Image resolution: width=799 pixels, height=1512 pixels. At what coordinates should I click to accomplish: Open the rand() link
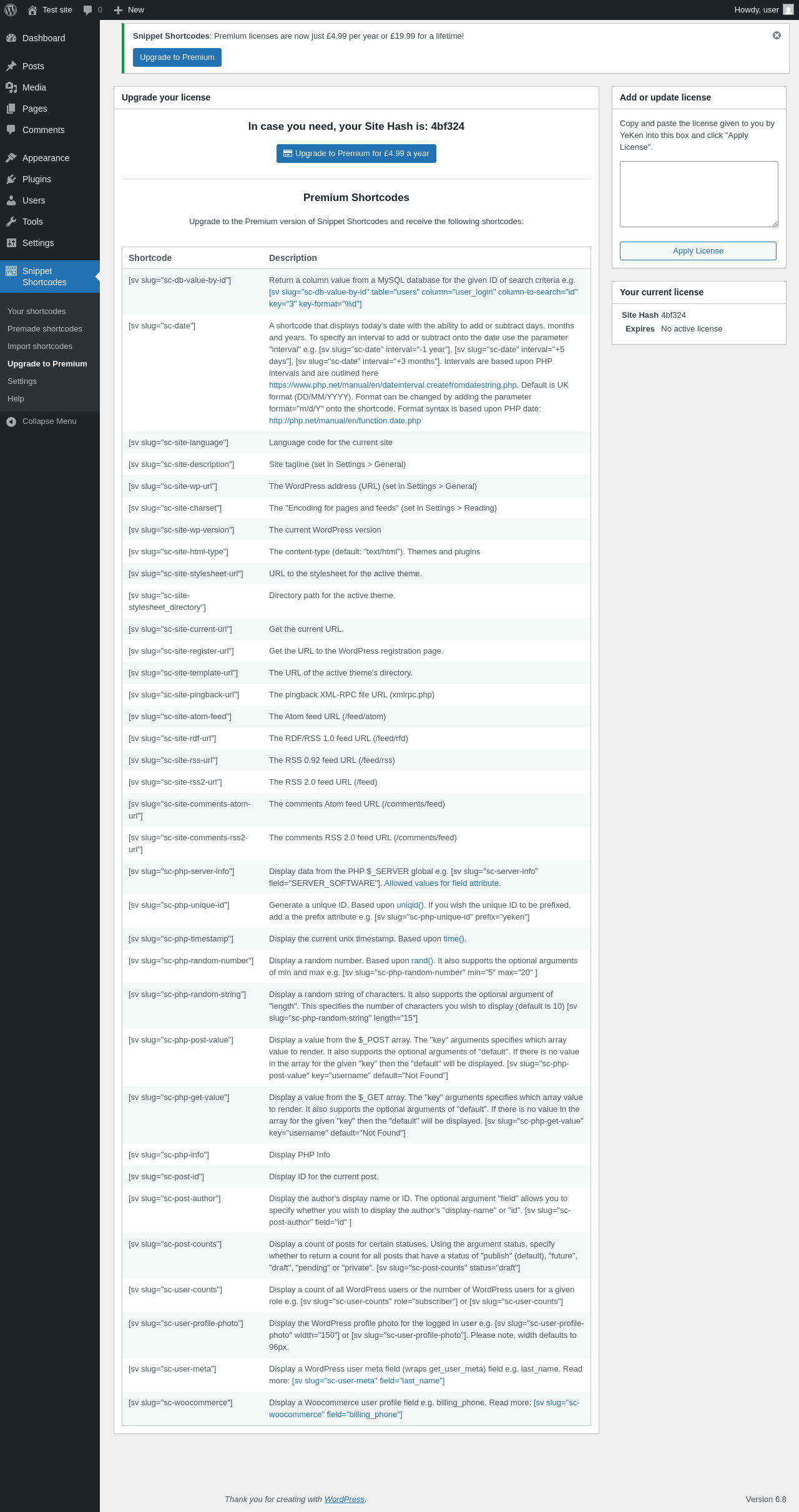coord(422,961)
